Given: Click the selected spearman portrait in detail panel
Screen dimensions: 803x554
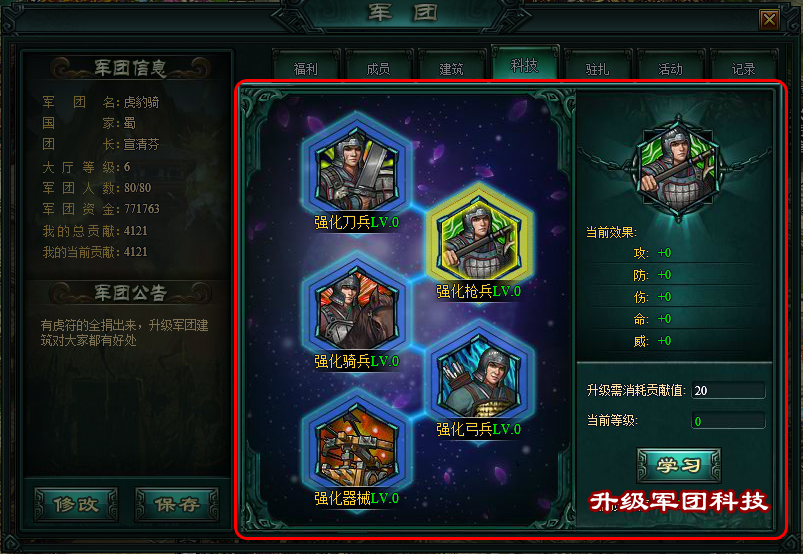Looking at the screenshot, I should pos(679,168).
